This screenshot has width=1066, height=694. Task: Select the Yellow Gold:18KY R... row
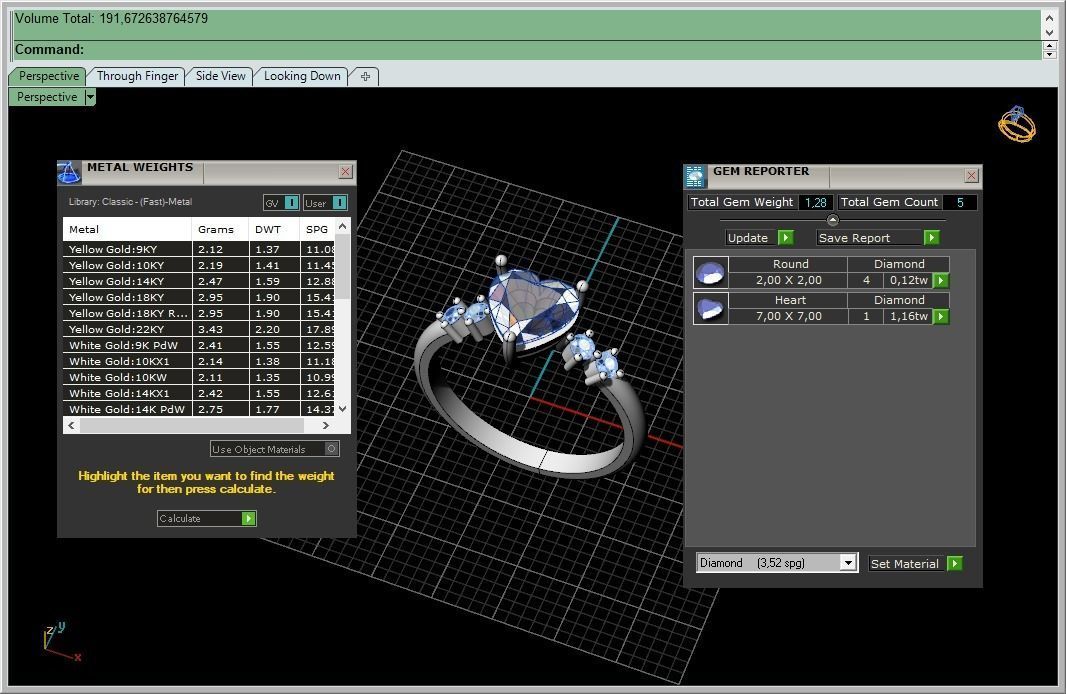199,313
